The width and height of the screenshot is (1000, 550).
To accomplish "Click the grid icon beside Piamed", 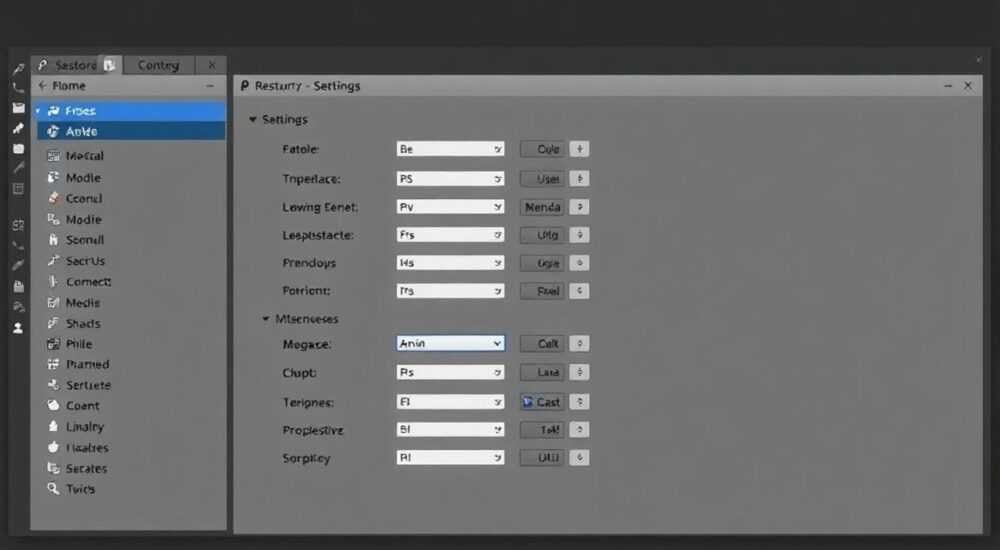I will (53, 364).
